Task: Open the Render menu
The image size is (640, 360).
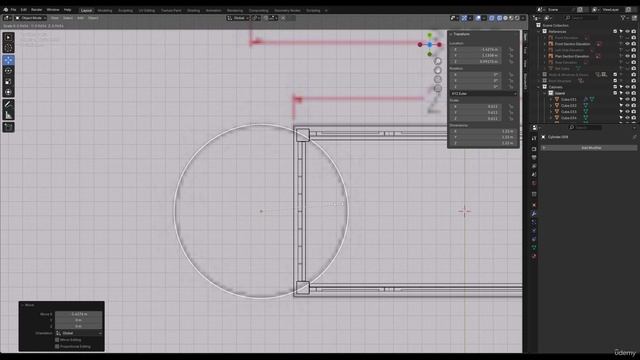Action: (x=37, y=10)
